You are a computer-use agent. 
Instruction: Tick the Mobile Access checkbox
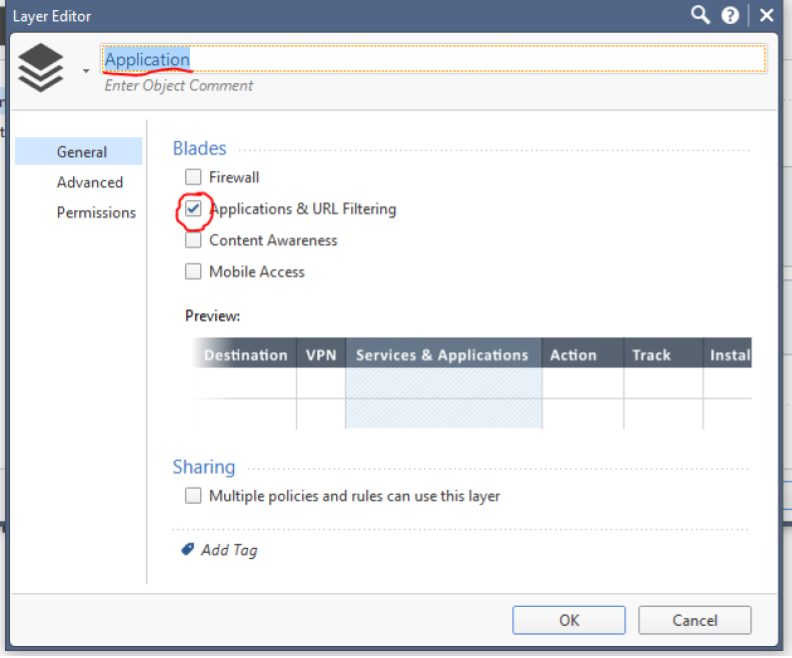click(x=193, y=272)
